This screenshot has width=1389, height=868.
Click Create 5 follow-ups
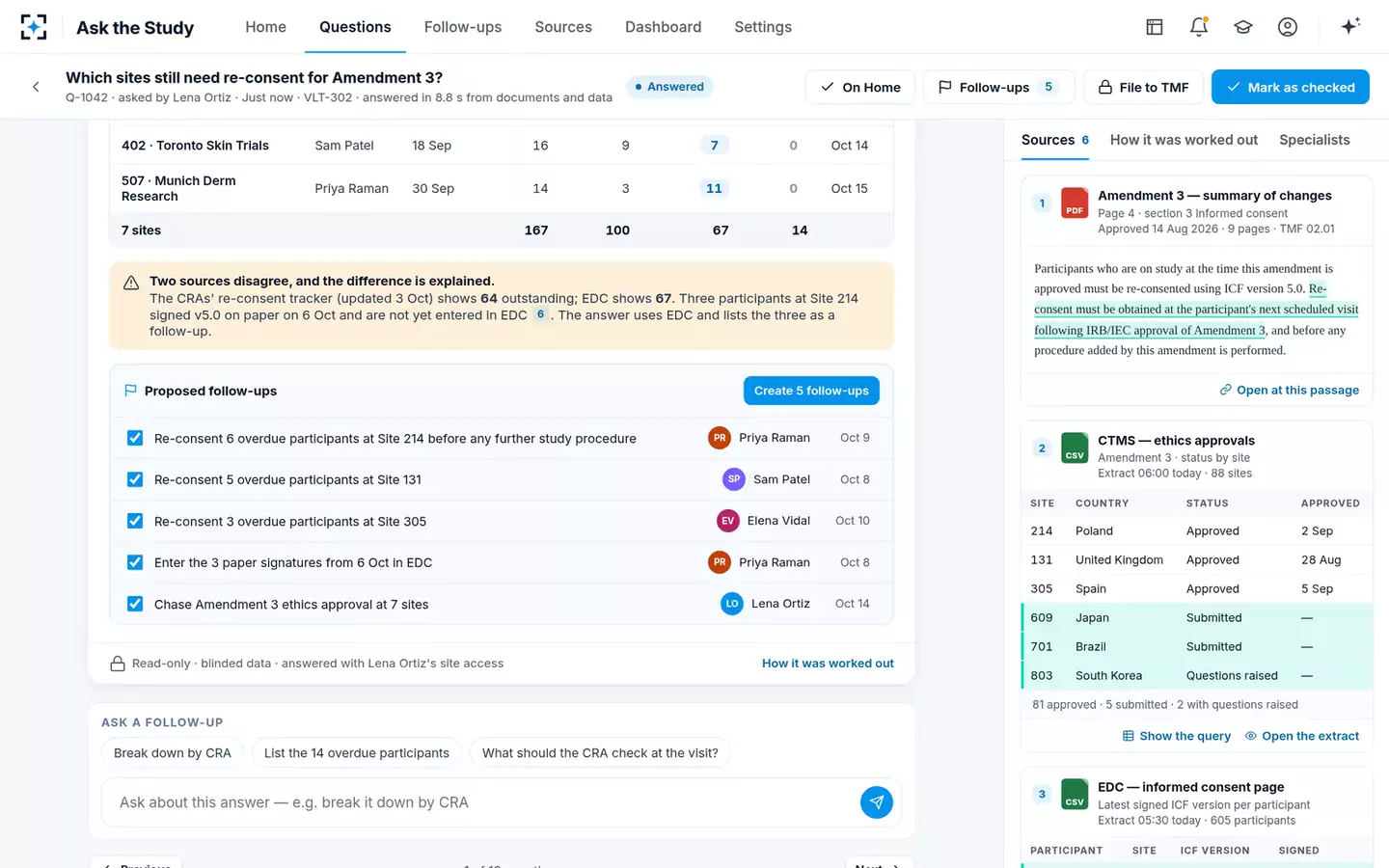pos(811,391)
